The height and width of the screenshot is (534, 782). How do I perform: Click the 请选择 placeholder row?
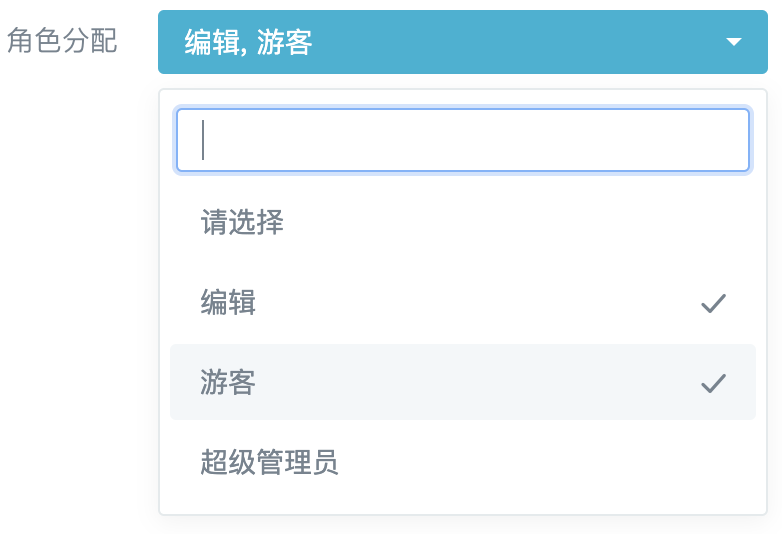[x=463, y=222]
